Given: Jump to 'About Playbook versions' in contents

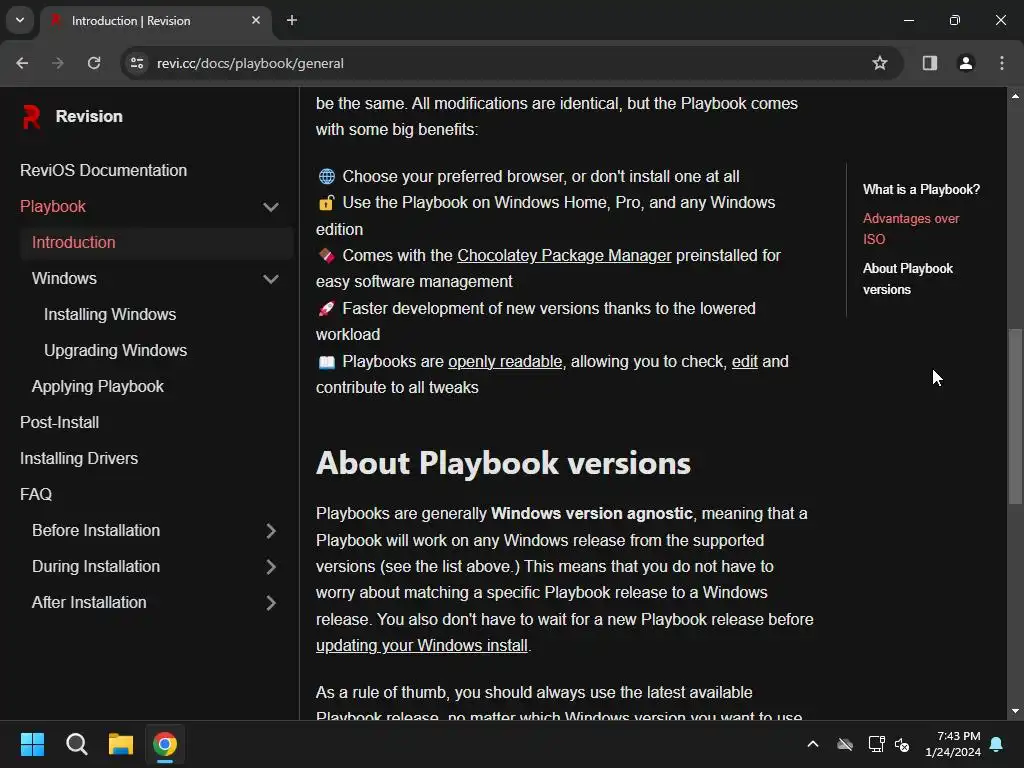Looking at the screenshot, I should click(907, 279).
